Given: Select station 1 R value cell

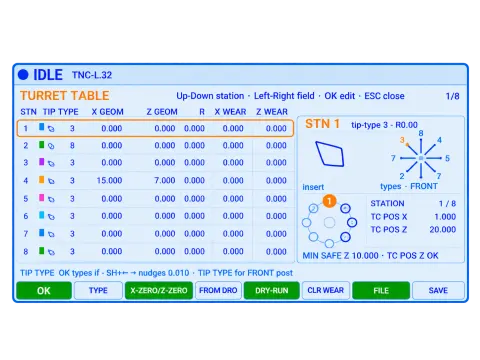Looking at the screenshot, I should (194, 129).
